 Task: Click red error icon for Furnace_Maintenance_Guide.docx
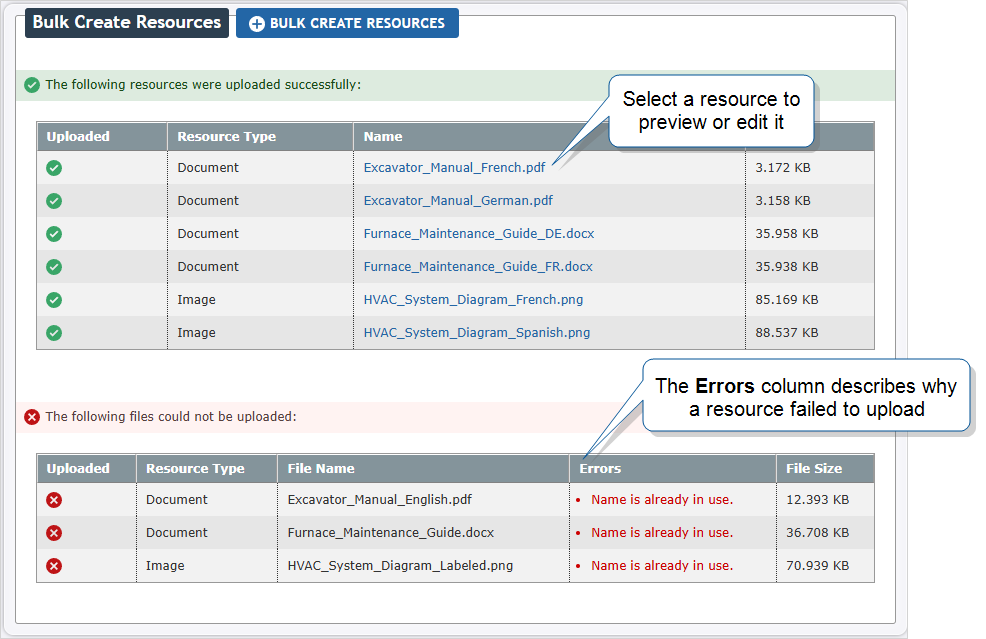(54, 533)
